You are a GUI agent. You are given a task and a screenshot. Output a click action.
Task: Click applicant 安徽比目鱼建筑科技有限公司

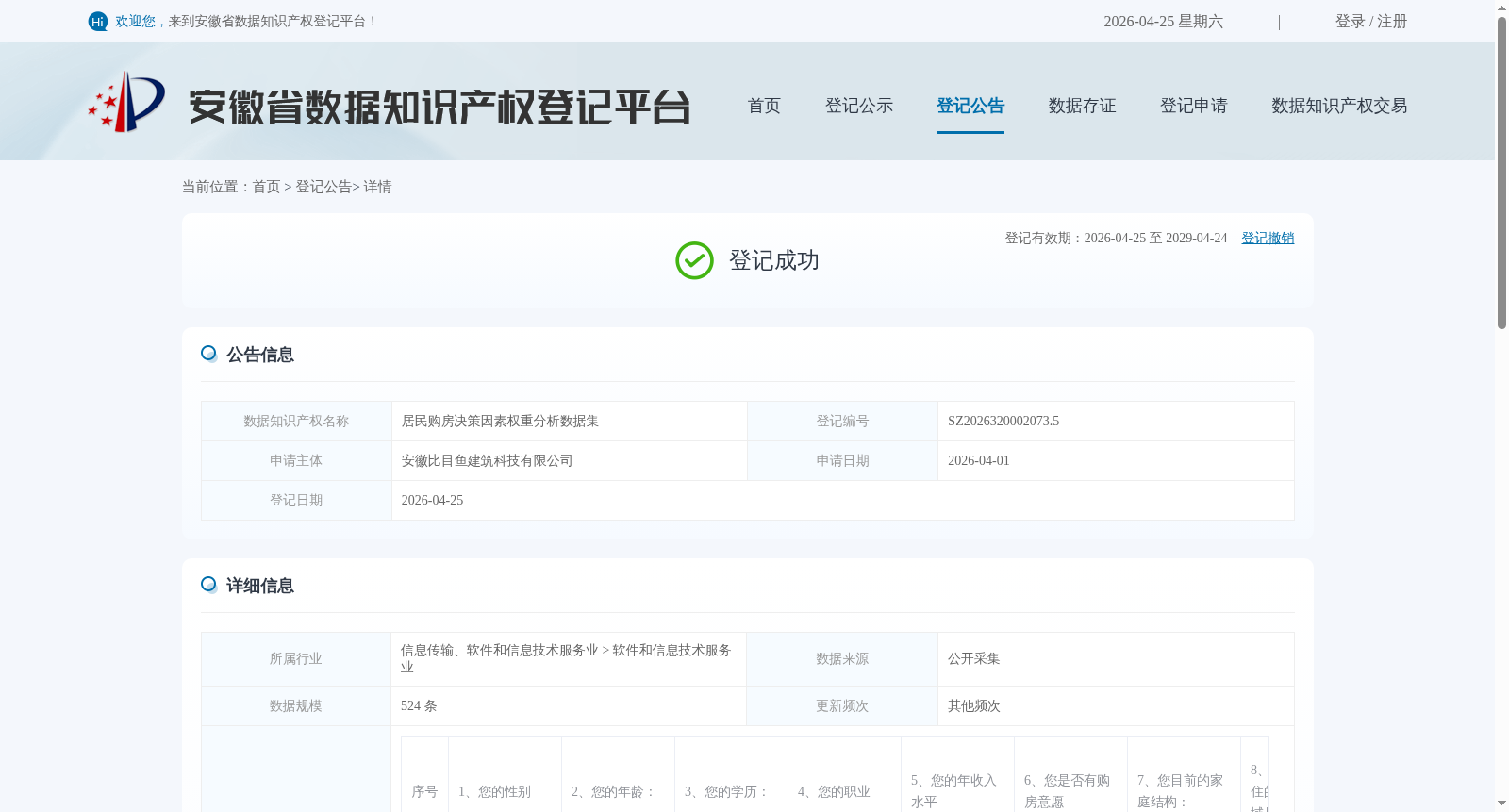point(487,461)
